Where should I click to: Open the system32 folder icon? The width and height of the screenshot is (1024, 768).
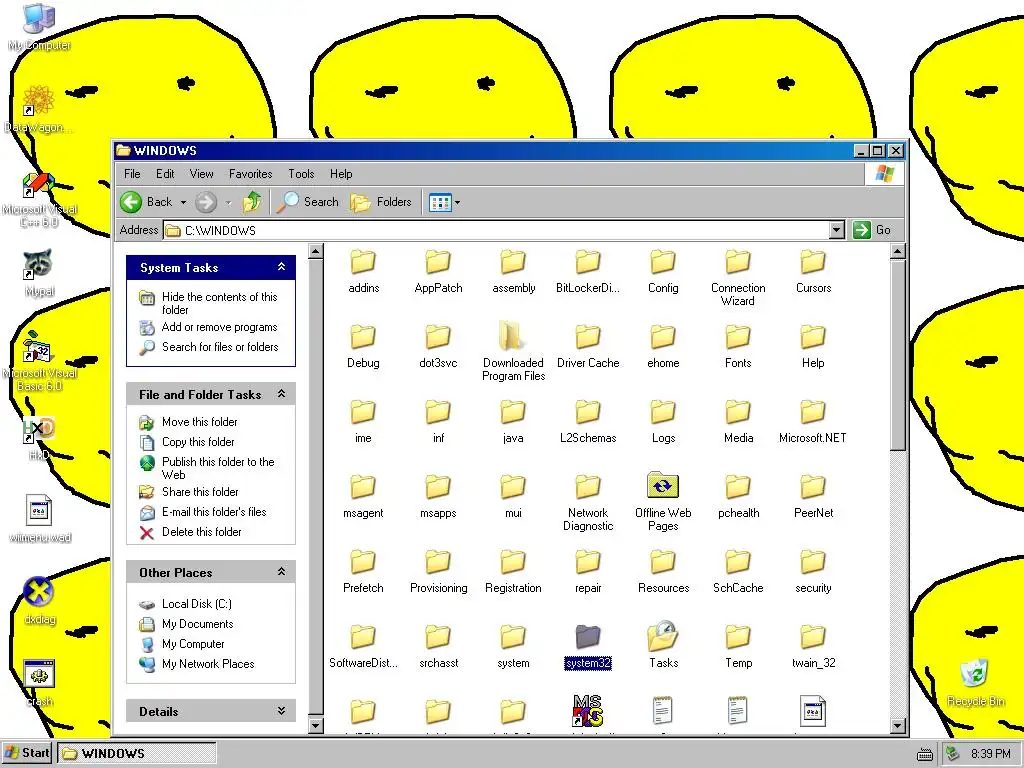(588, 637)
